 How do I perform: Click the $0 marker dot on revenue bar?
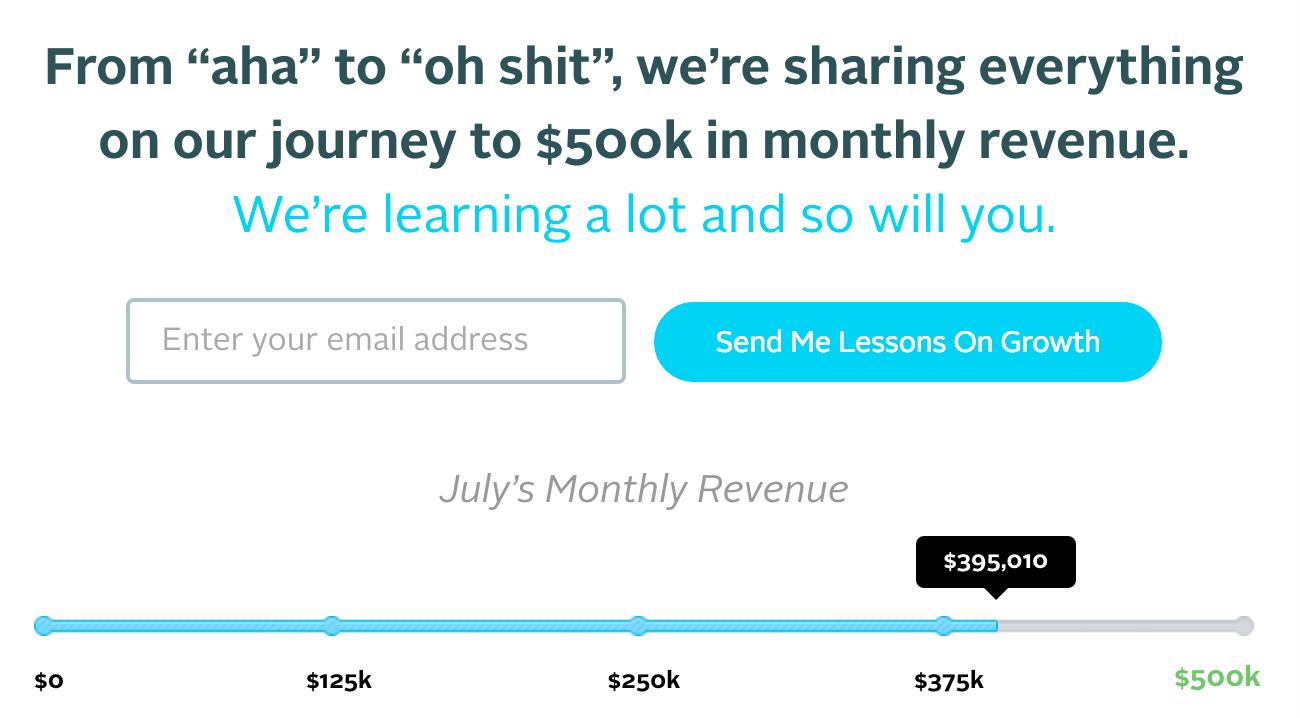point(43,626)
